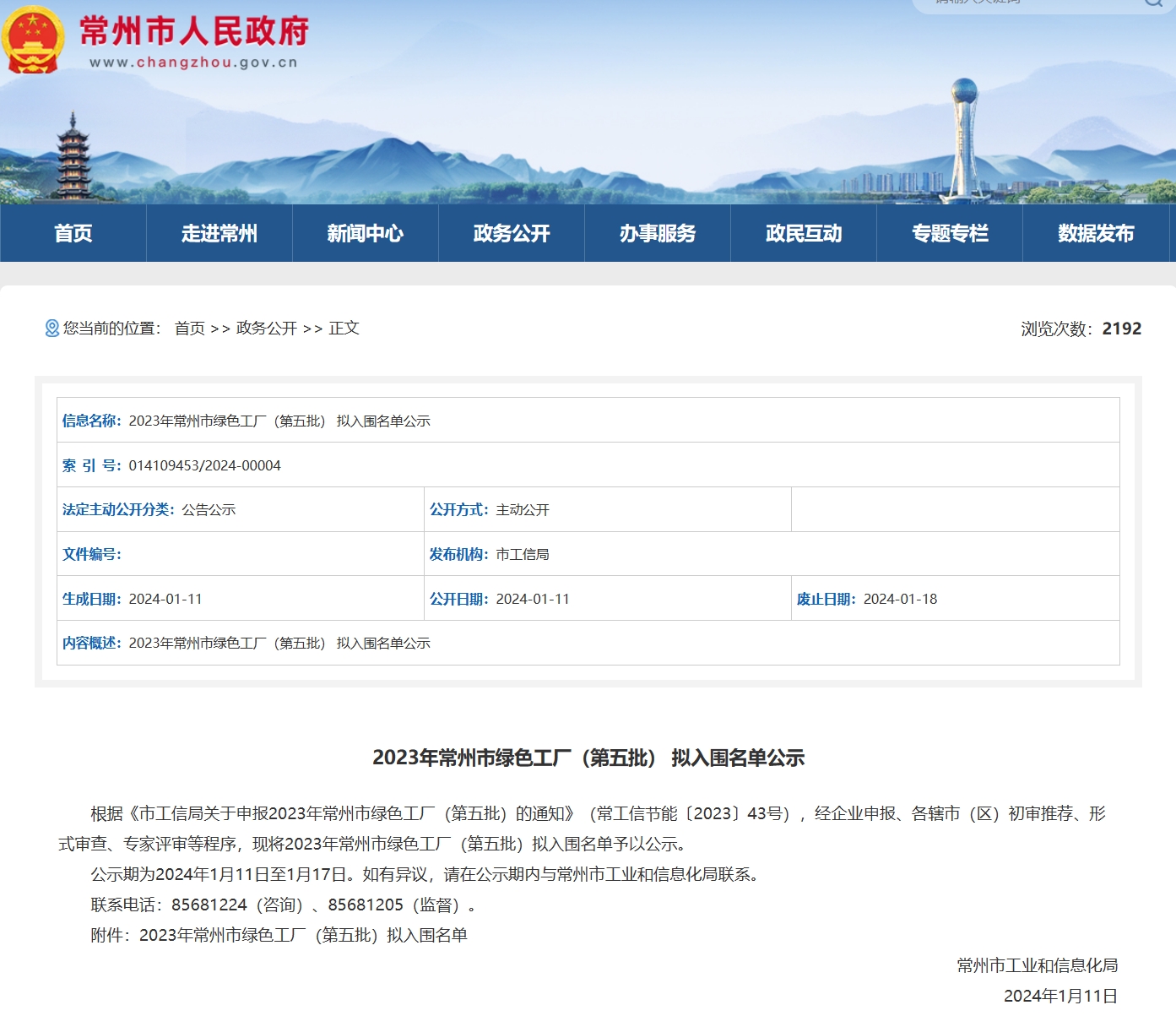Click the bold article headline

[x=588, y=758]
